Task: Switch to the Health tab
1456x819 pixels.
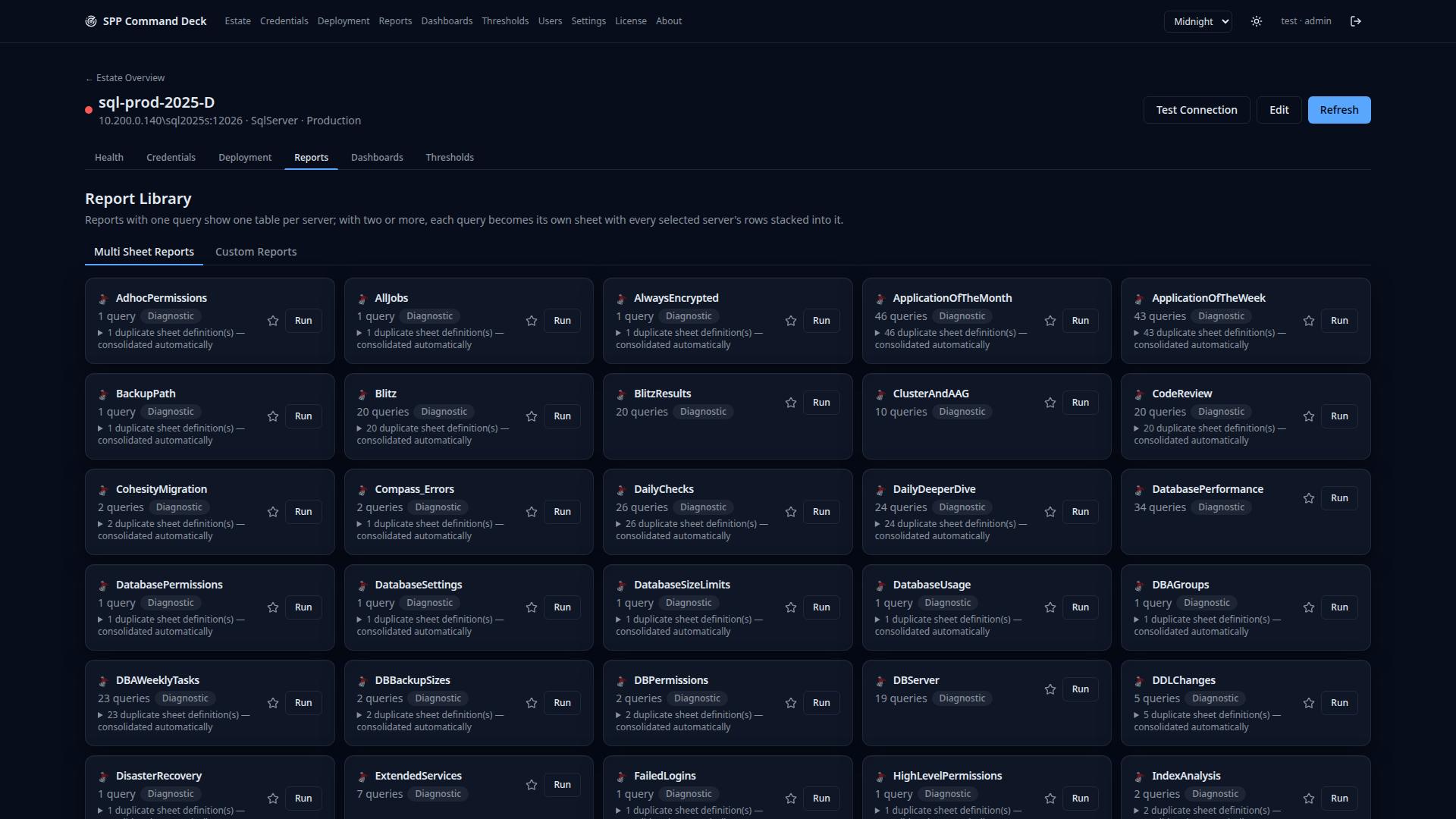Action: [x=109, y=158]
